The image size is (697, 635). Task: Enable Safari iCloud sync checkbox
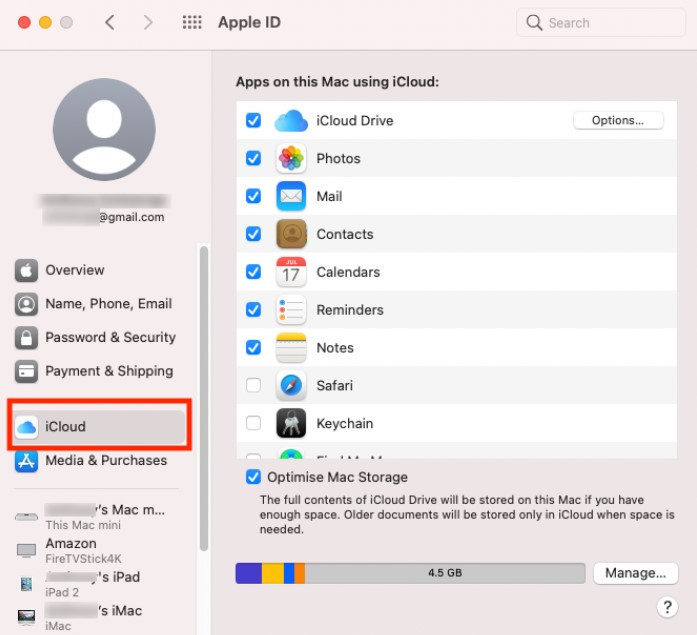tap(253, 385)
